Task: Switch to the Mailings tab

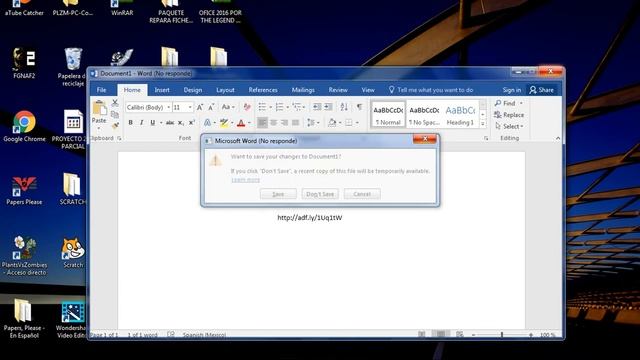Action: tap(303, 90)
